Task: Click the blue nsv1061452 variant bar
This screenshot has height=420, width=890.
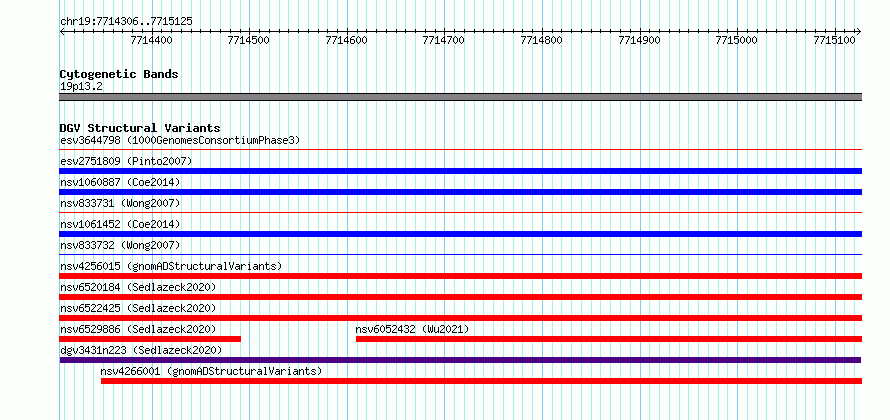Action: [x=460, y=234]
